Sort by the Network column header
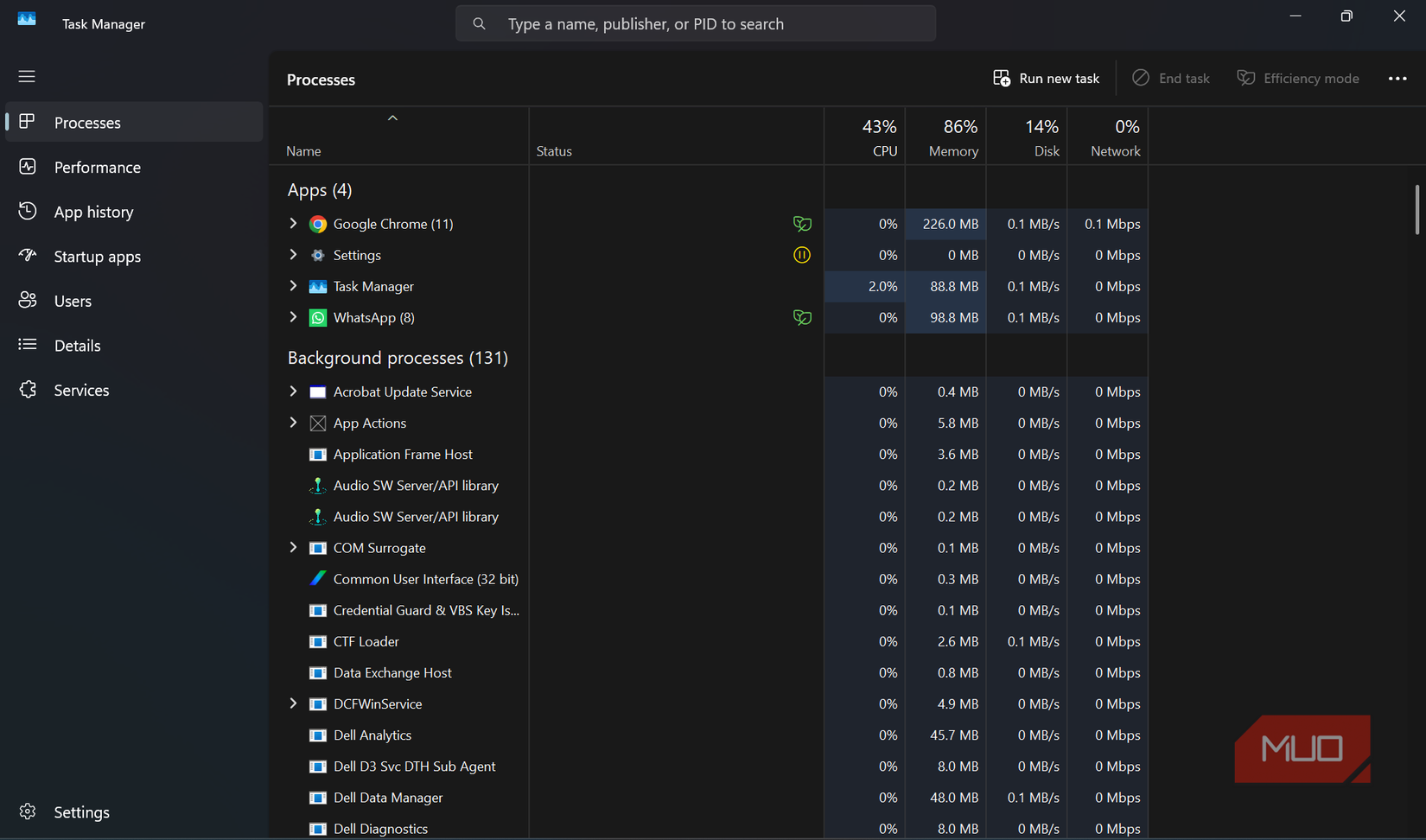Screen dimensions: 1426x840 (x=1108, y=137)
